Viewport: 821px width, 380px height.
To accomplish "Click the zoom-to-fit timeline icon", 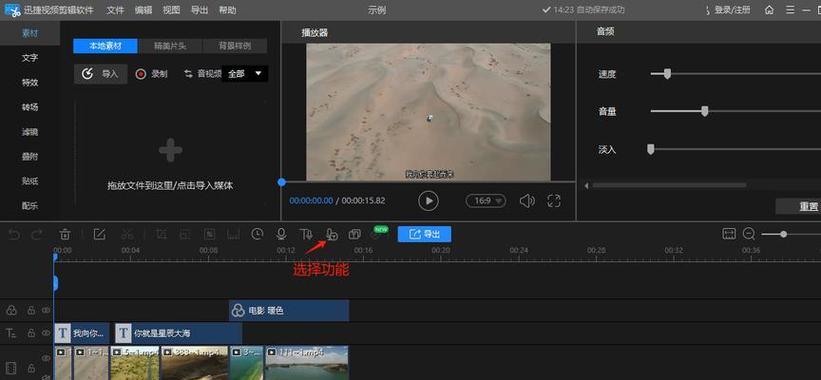I will click(x=729, y=234).
